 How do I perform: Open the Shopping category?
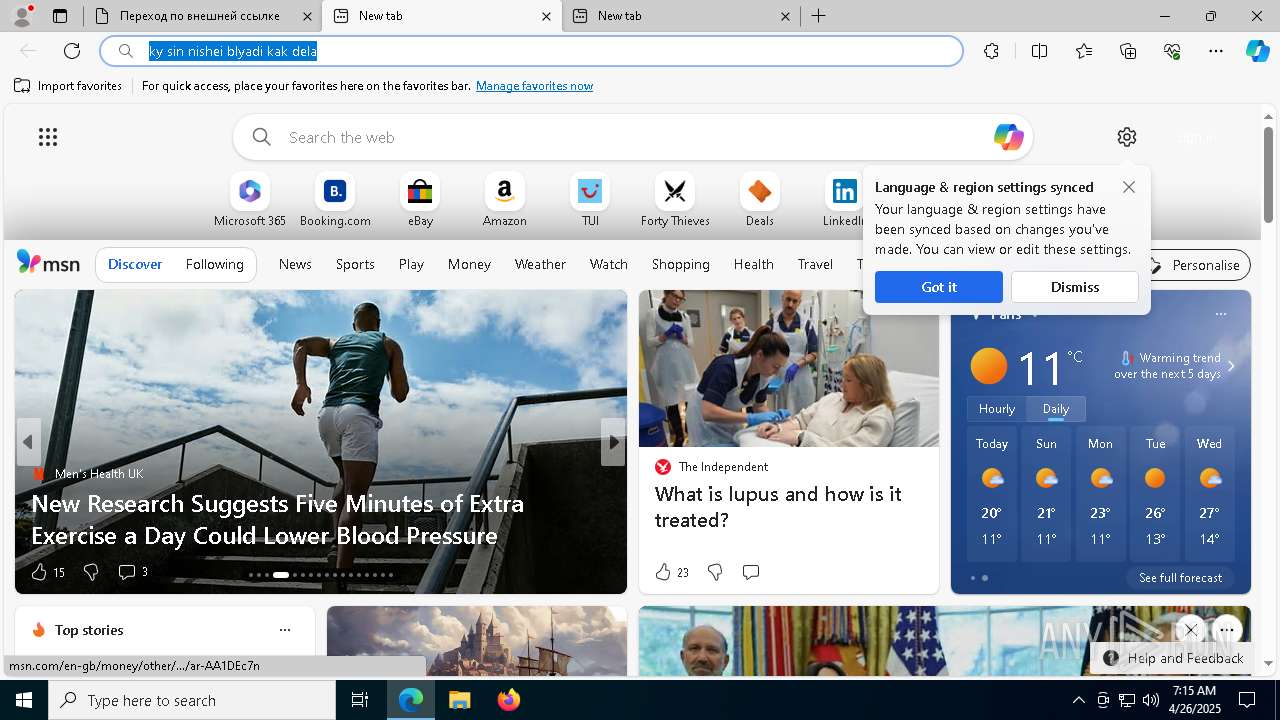680,264
